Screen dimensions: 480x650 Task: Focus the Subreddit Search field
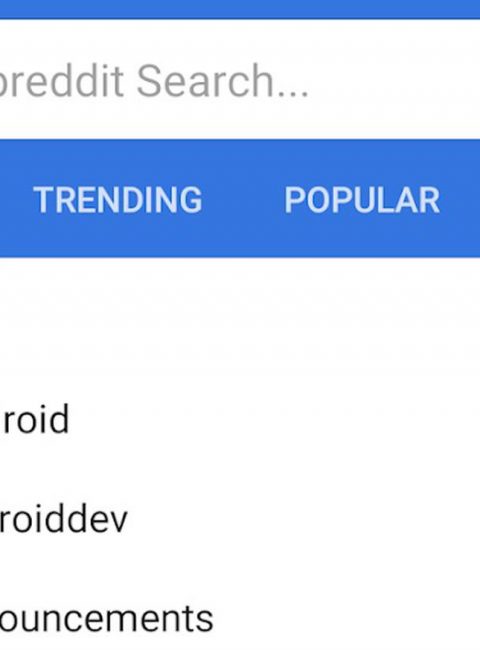(240, 80)
